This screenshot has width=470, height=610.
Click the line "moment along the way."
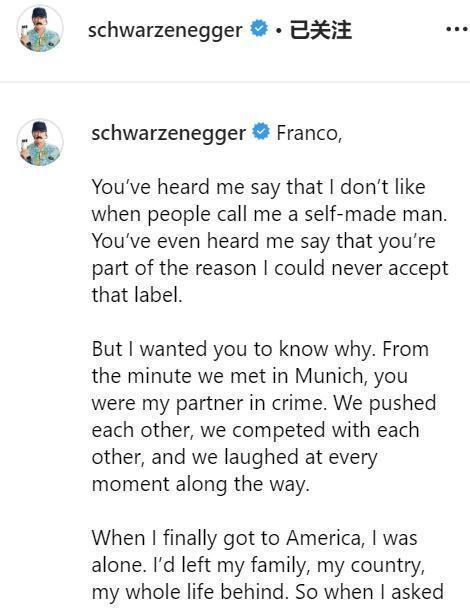201,484
